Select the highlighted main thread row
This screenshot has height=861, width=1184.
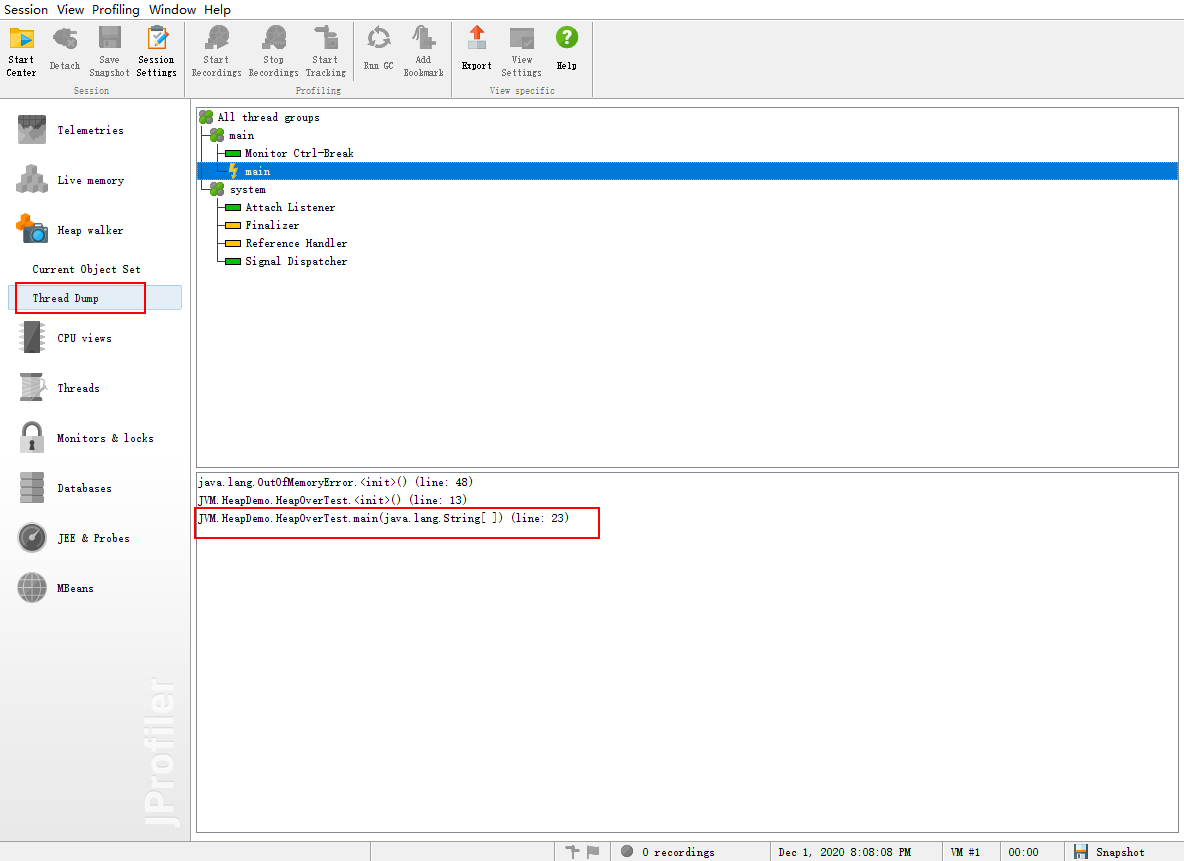click(x=687, y=171)
